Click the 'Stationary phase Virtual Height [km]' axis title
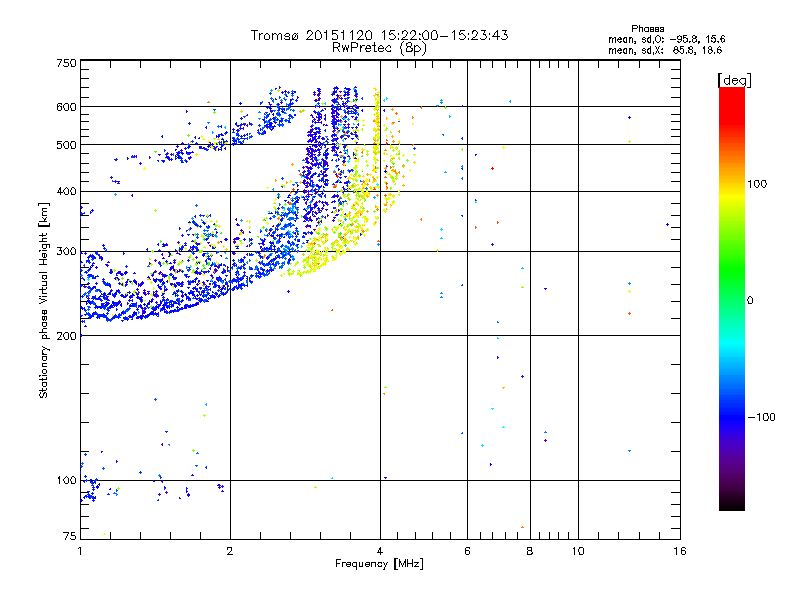Viewport: 800px width, 600px height. [44, 301]
